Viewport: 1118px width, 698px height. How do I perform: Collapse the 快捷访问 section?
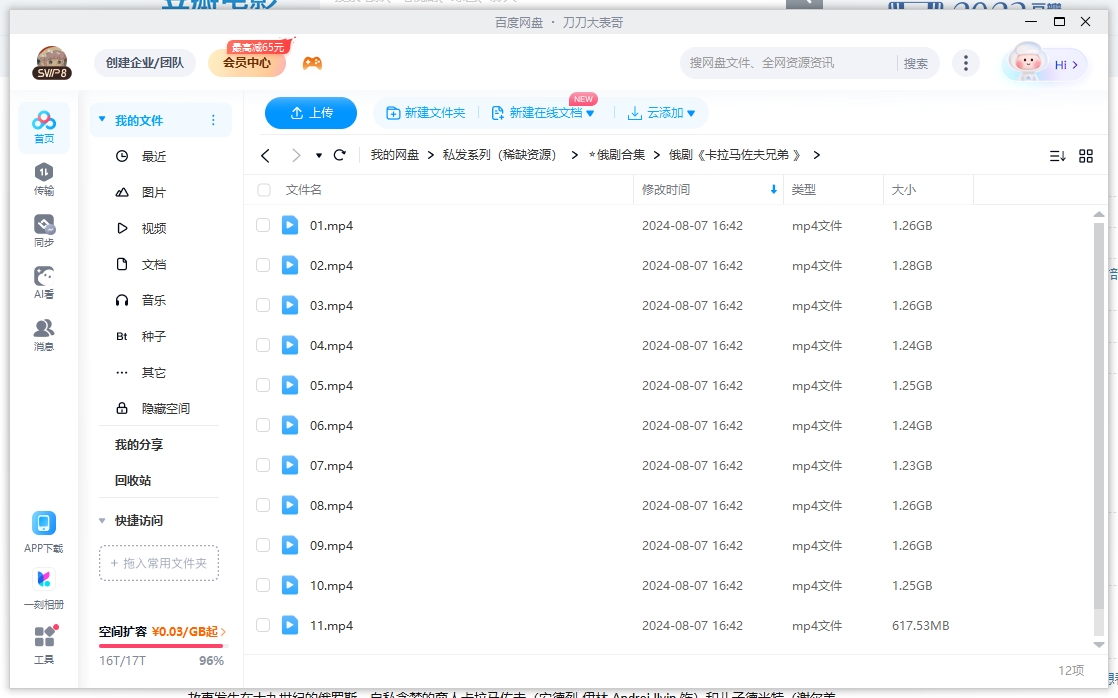[101, 521]
